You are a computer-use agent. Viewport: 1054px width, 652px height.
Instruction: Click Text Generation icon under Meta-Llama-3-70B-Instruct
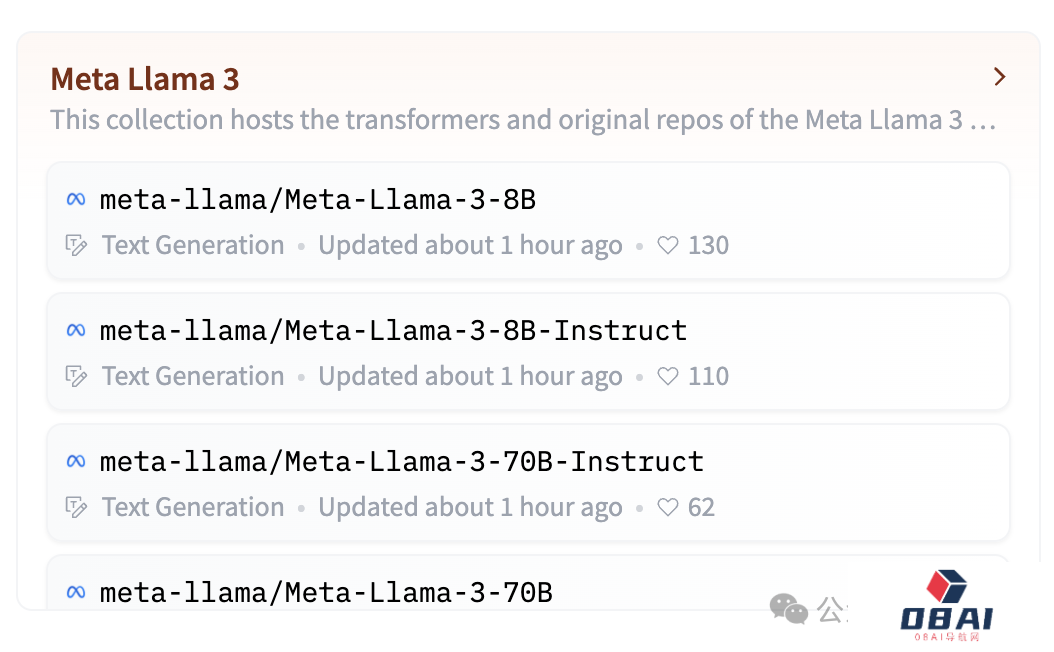[76, 508]
